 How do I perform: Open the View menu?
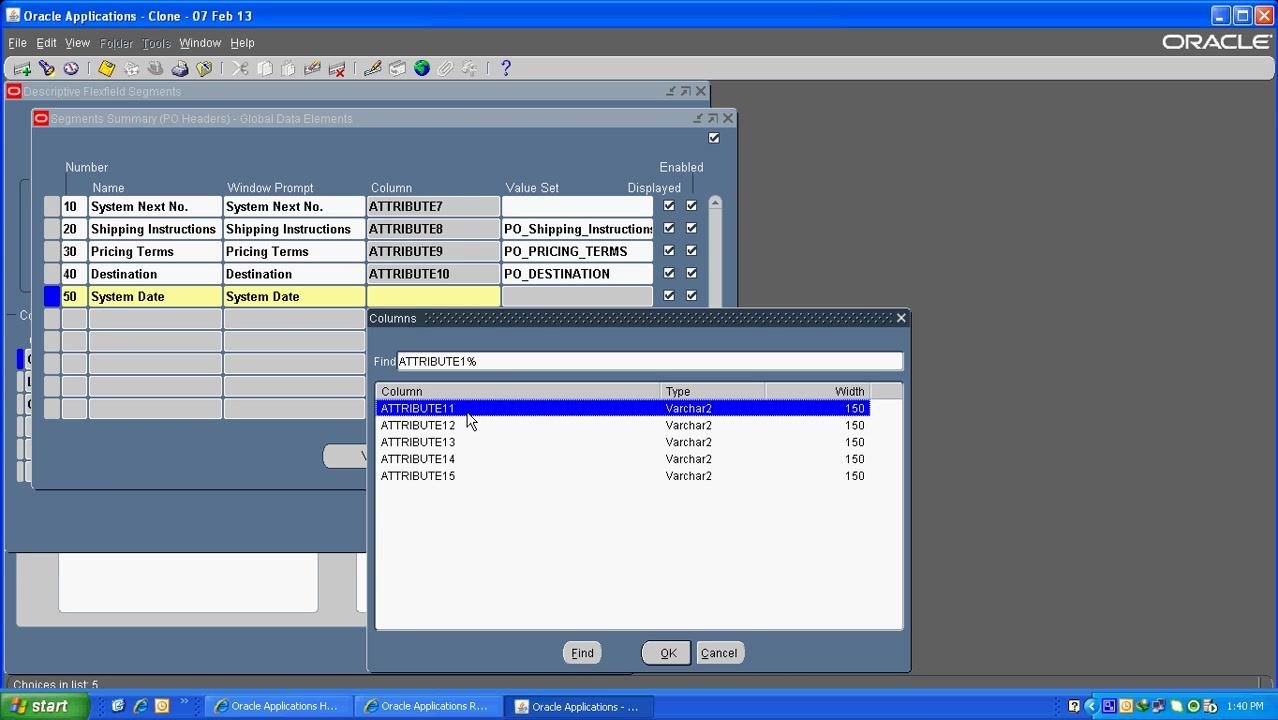click(78, 43)
